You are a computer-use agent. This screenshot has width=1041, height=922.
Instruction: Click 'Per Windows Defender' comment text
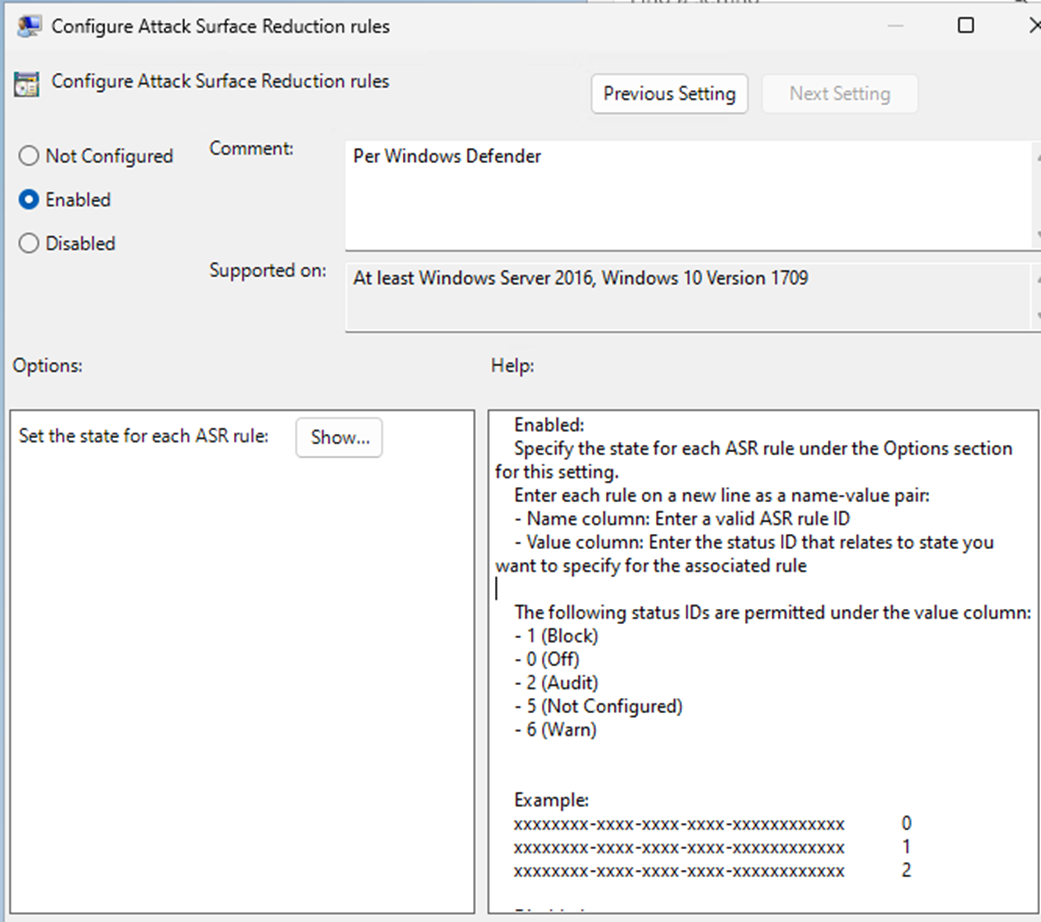click(x=447, y=157)
